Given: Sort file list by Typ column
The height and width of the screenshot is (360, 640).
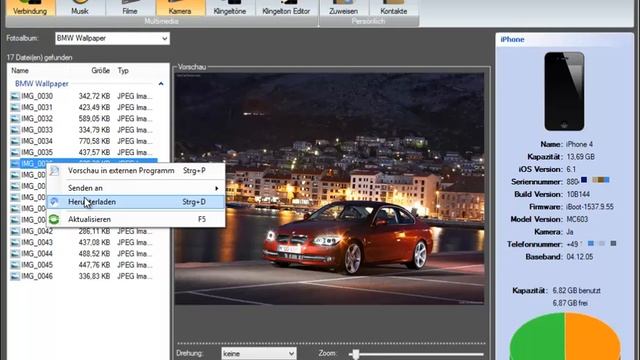Looking at the screenshot, I should [123, 71].
